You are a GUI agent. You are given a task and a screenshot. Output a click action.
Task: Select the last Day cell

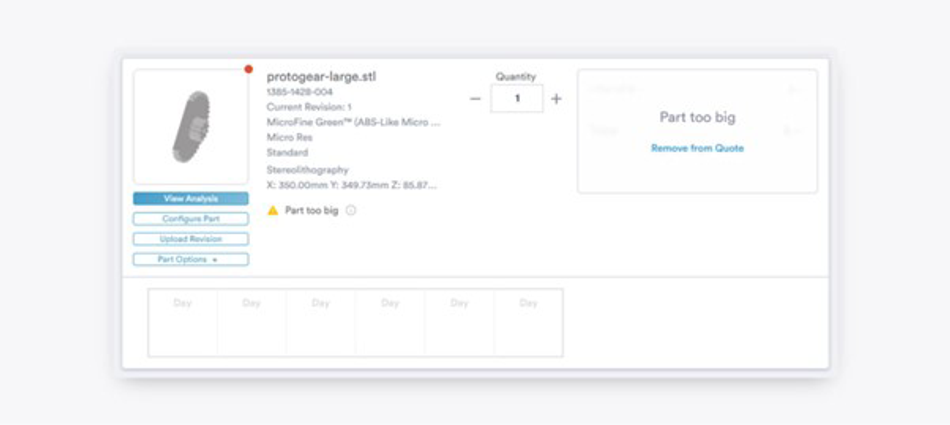click(528, 323)
